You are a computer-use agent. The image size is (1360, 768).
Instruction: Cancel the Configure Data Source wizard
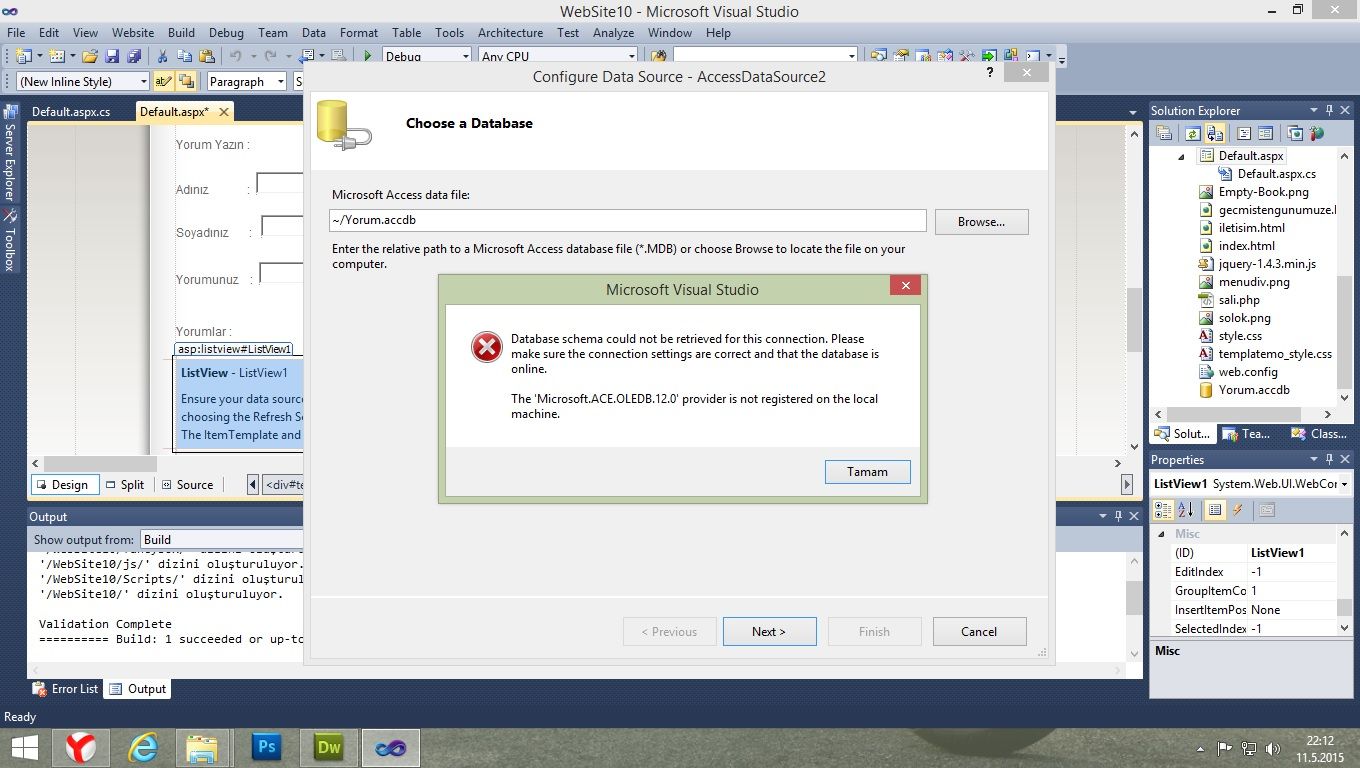pos(979,632)
